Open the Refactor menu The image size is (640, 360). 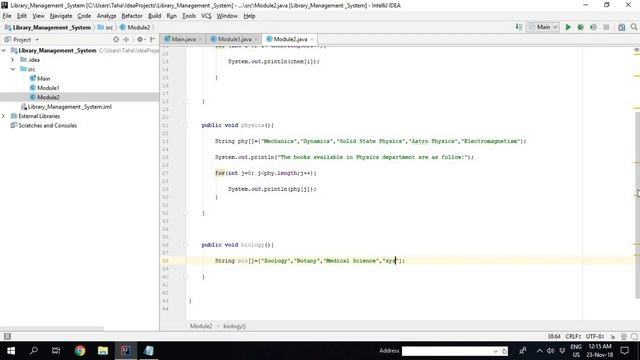pos(132,16)
